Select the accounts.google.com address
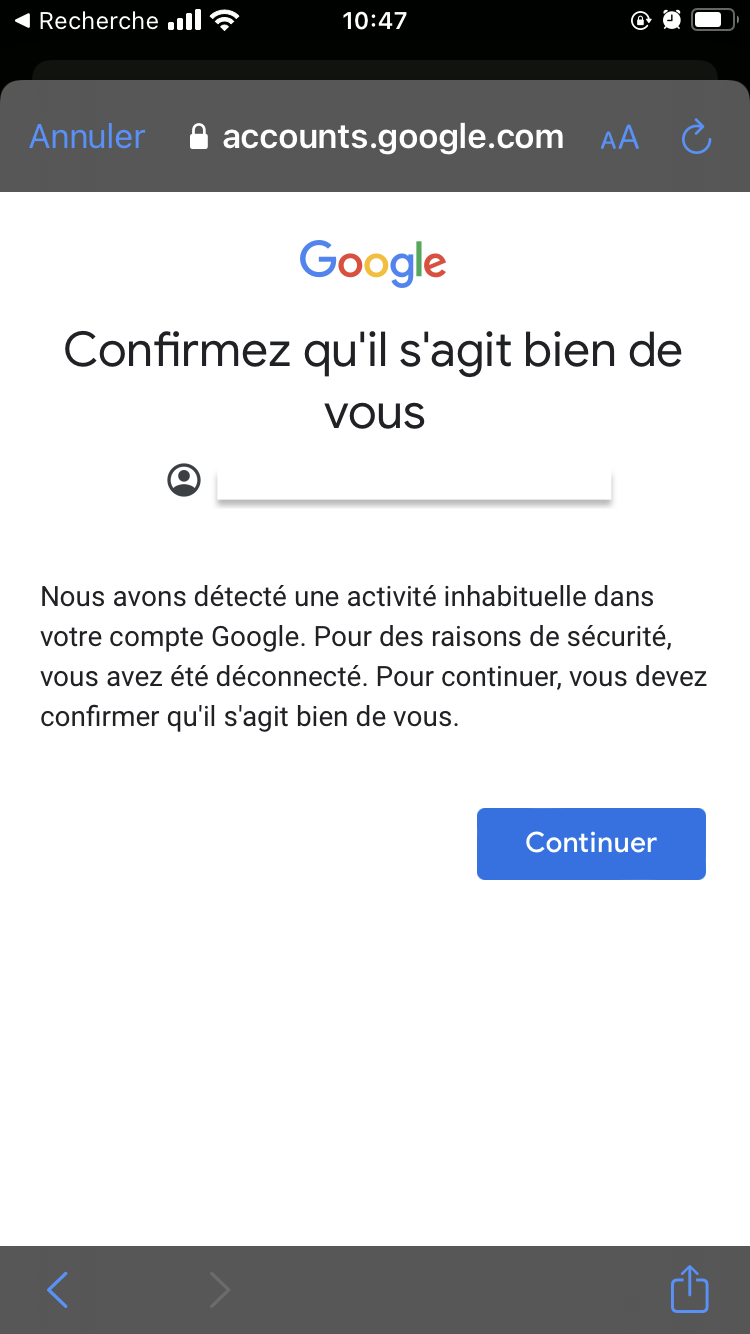This screenshot has height=1334, width=750. coord(393,136)
